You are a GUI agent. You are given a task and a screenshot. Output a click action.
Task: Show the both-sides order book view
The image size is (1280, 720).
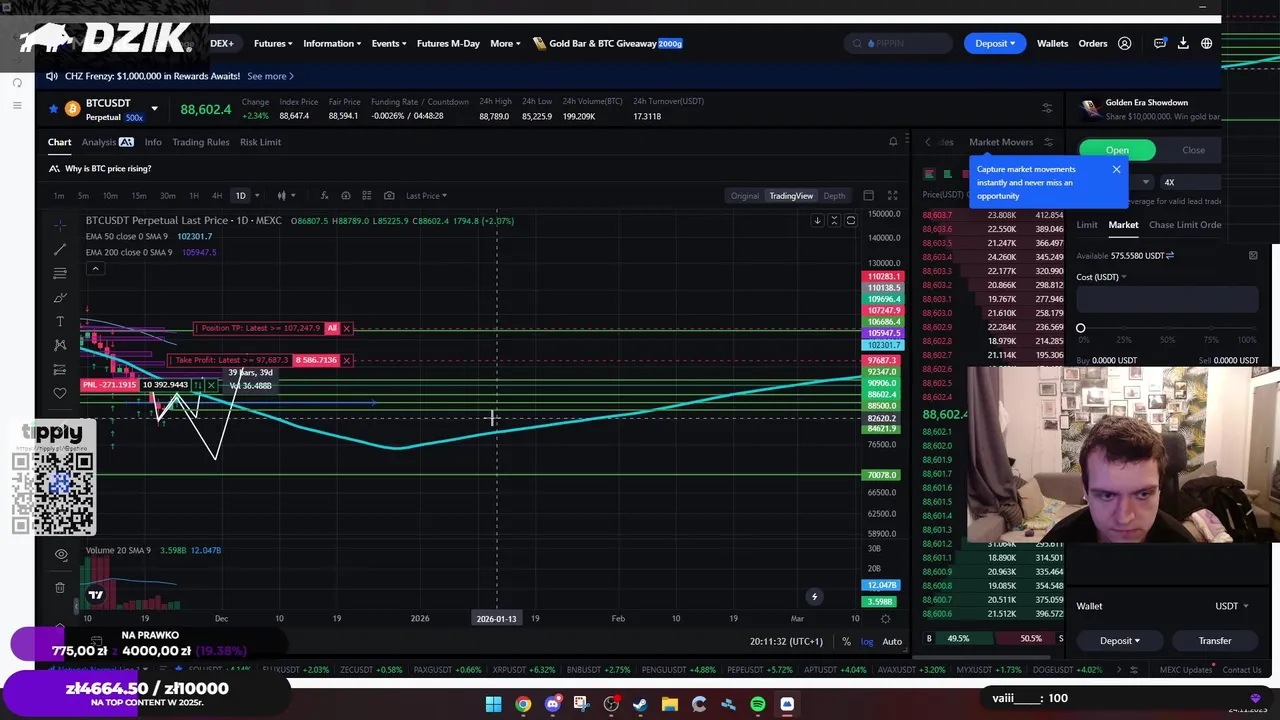[929, 174]
